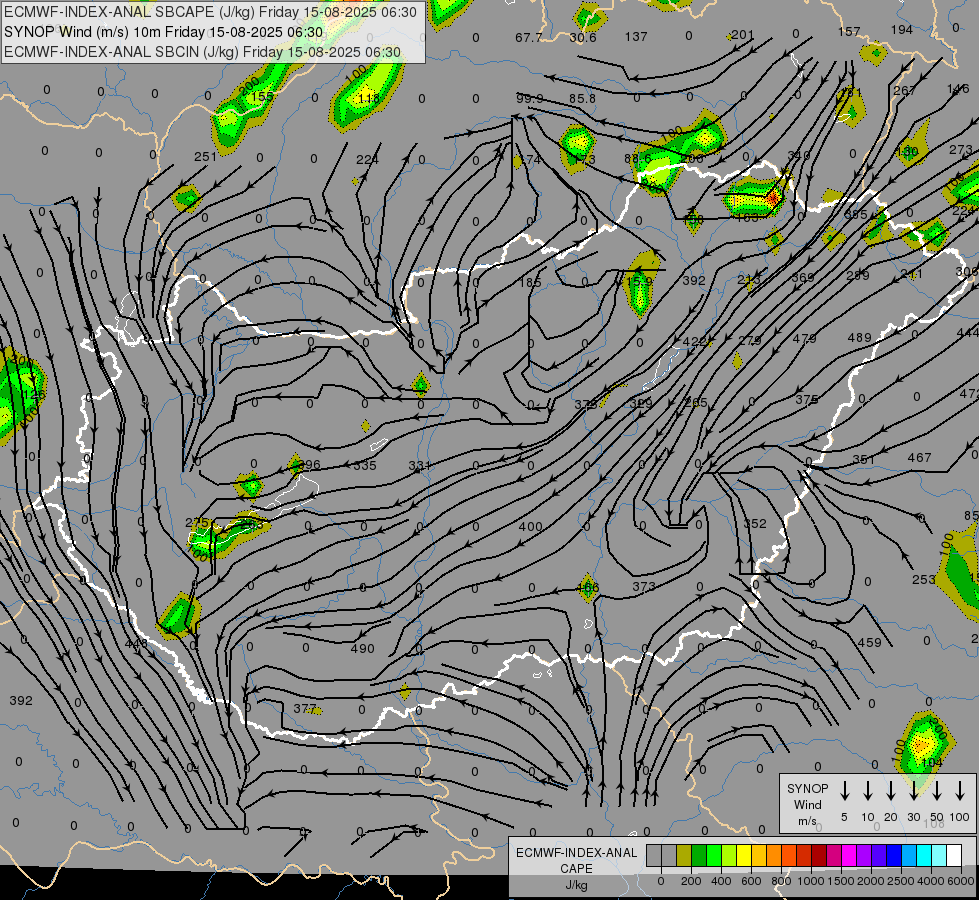Viewport: 979px width, 900px height.
Task: Pick the pure blue CAPE legend swatch
Action: pyautogui.click(x=894, y=856)
